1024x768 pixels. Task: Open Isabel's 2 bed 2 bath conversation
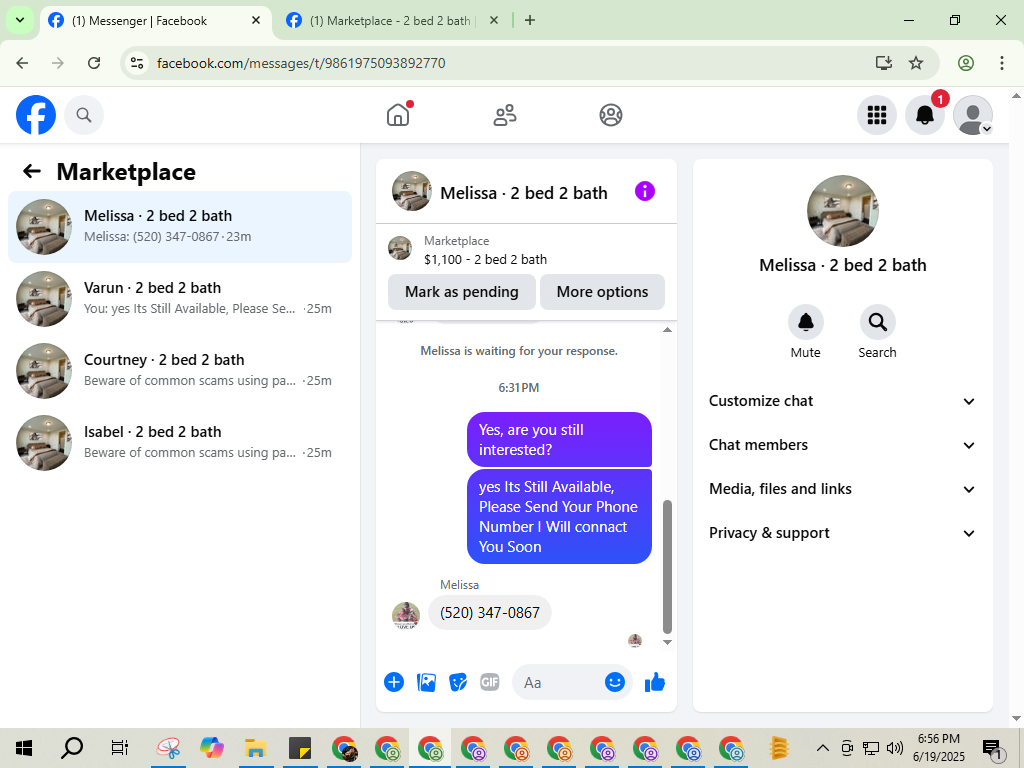[180, 442]
